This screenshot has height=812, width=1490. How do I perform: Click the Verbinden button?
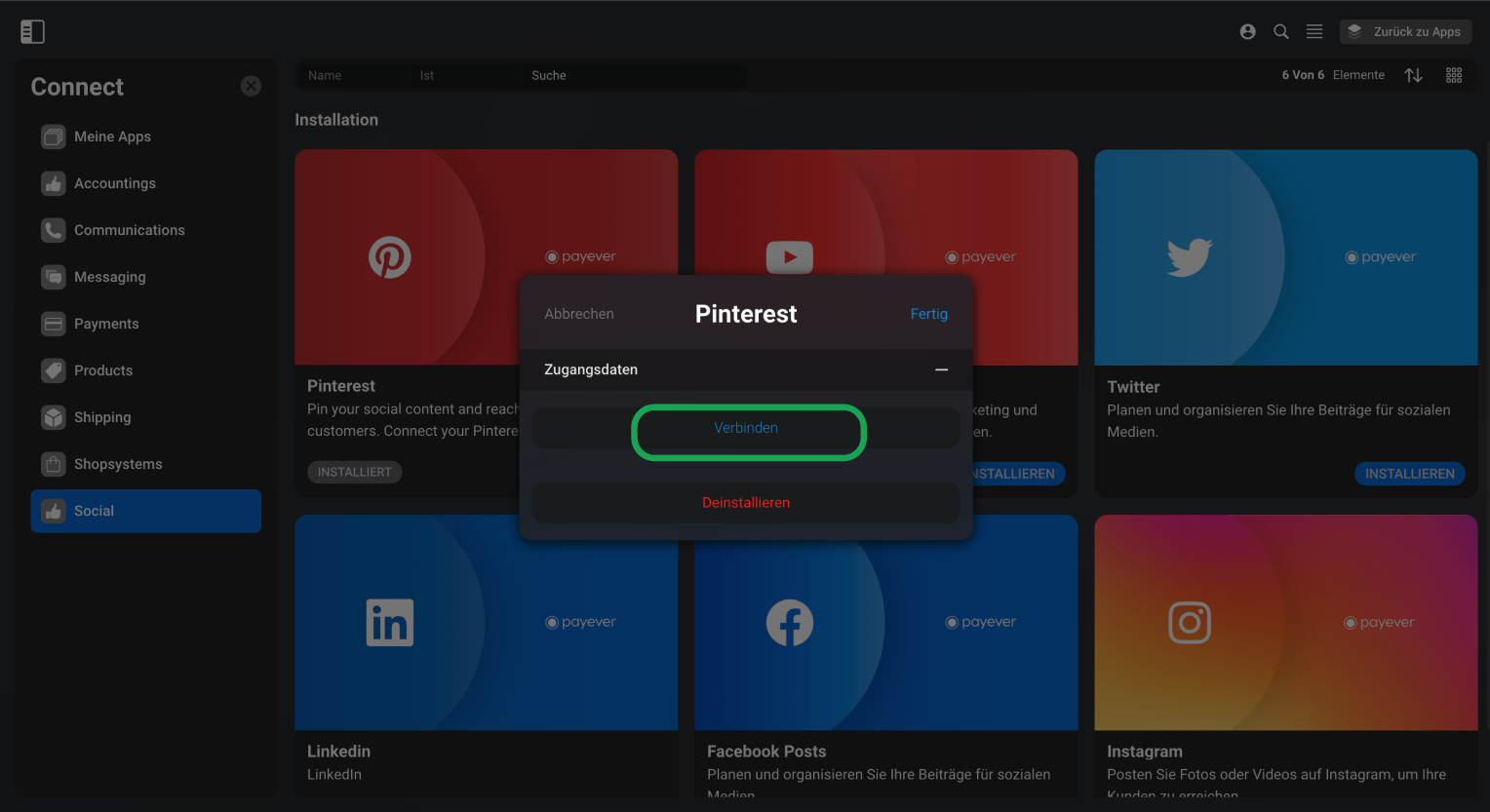click(x=746, y=428)
